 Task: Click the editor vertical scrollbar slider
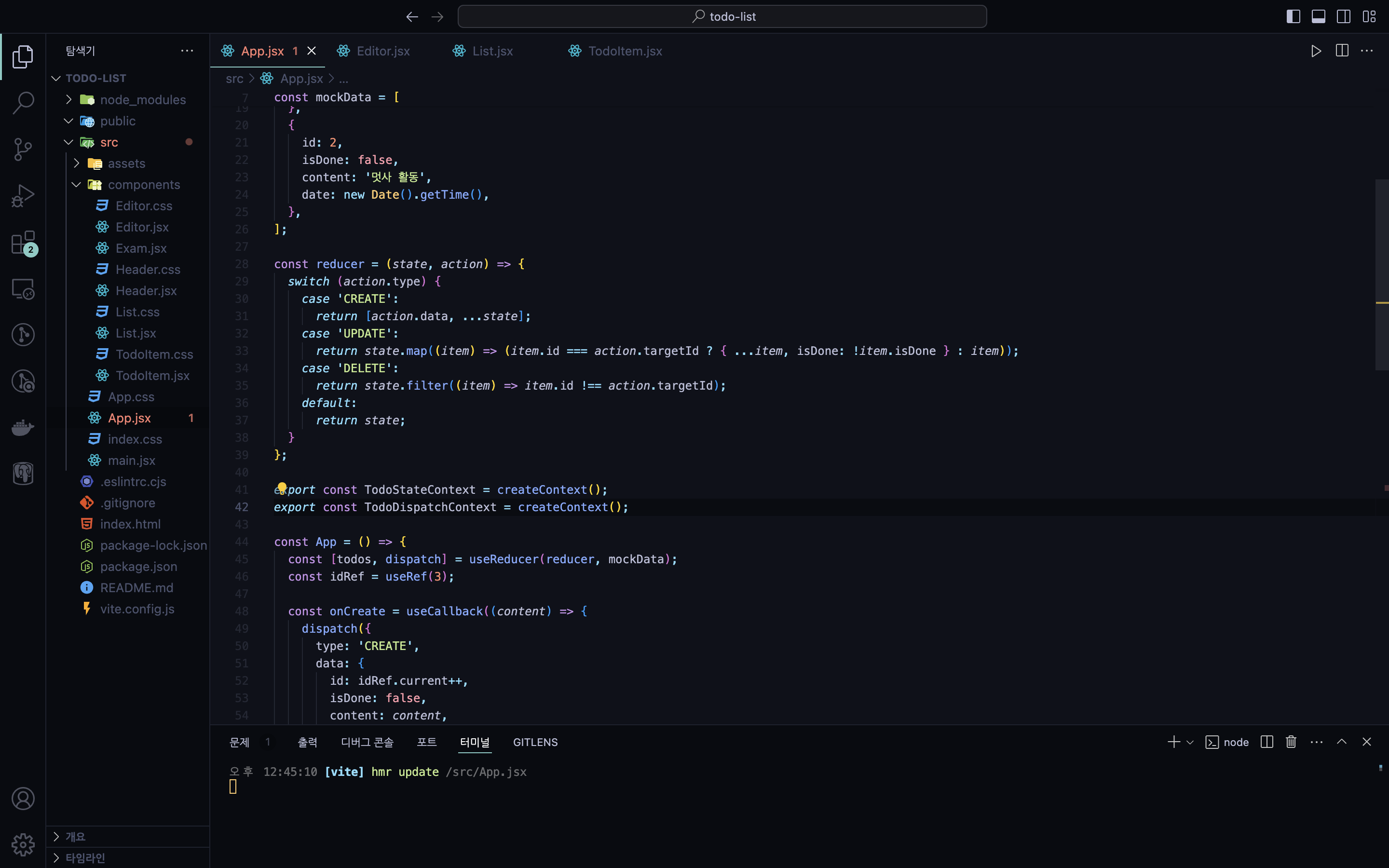(x=1382, y=274)
